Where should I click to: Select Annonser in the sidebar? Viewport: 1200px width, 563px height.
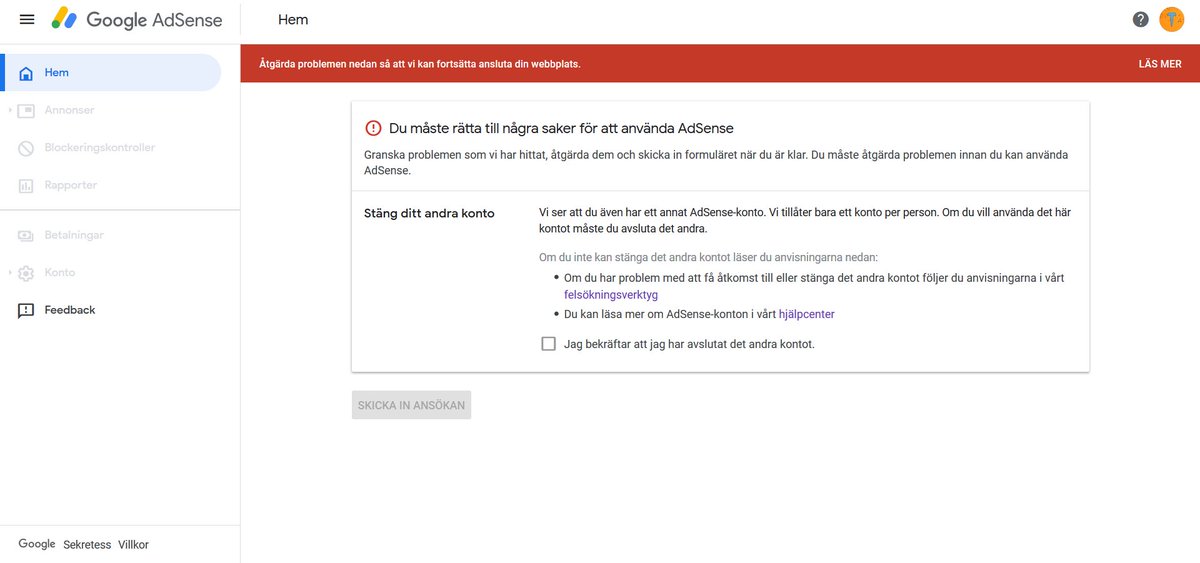coord(111,110)
